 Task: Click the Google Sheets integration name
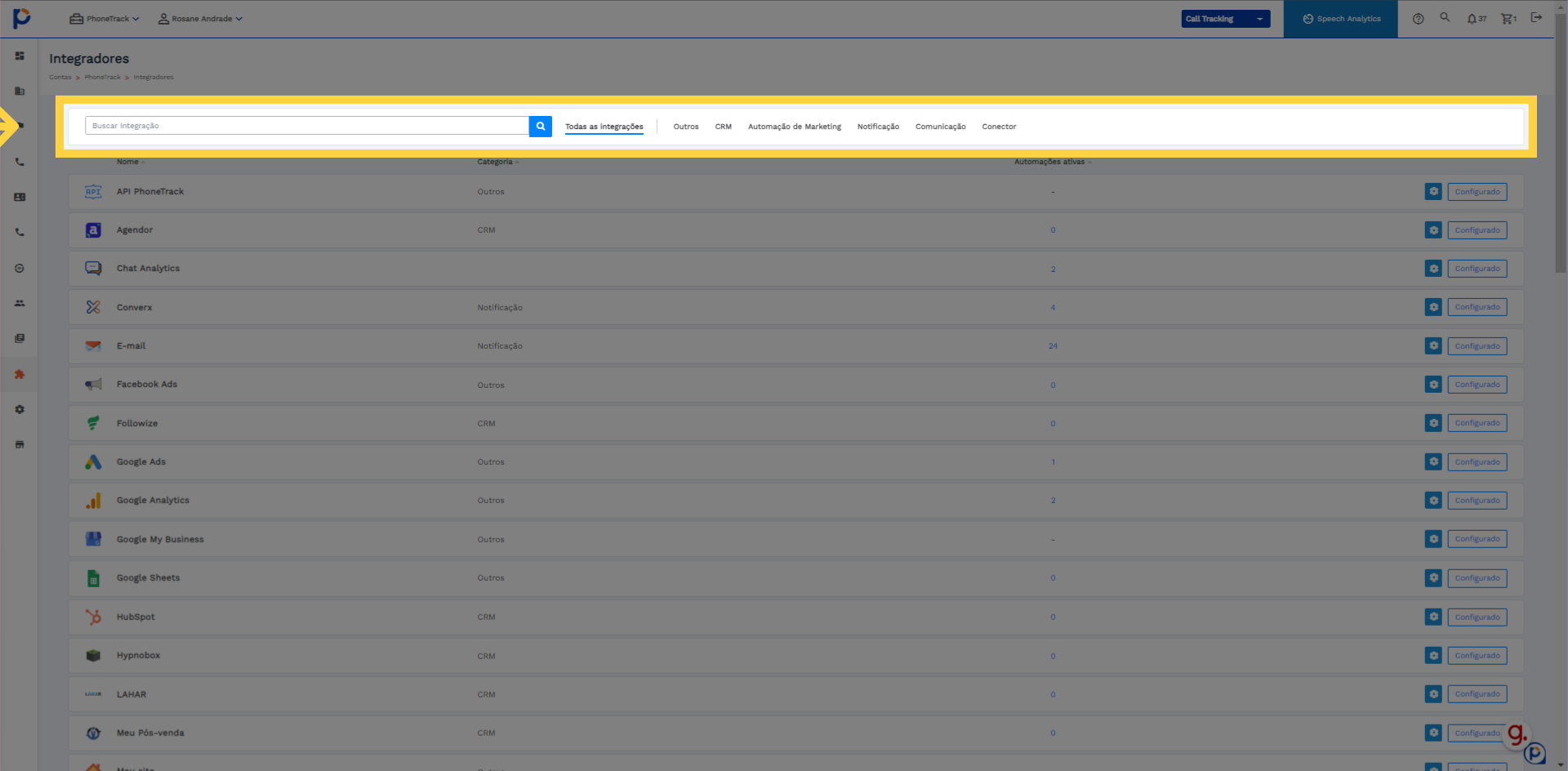click(x=148, y=578)
